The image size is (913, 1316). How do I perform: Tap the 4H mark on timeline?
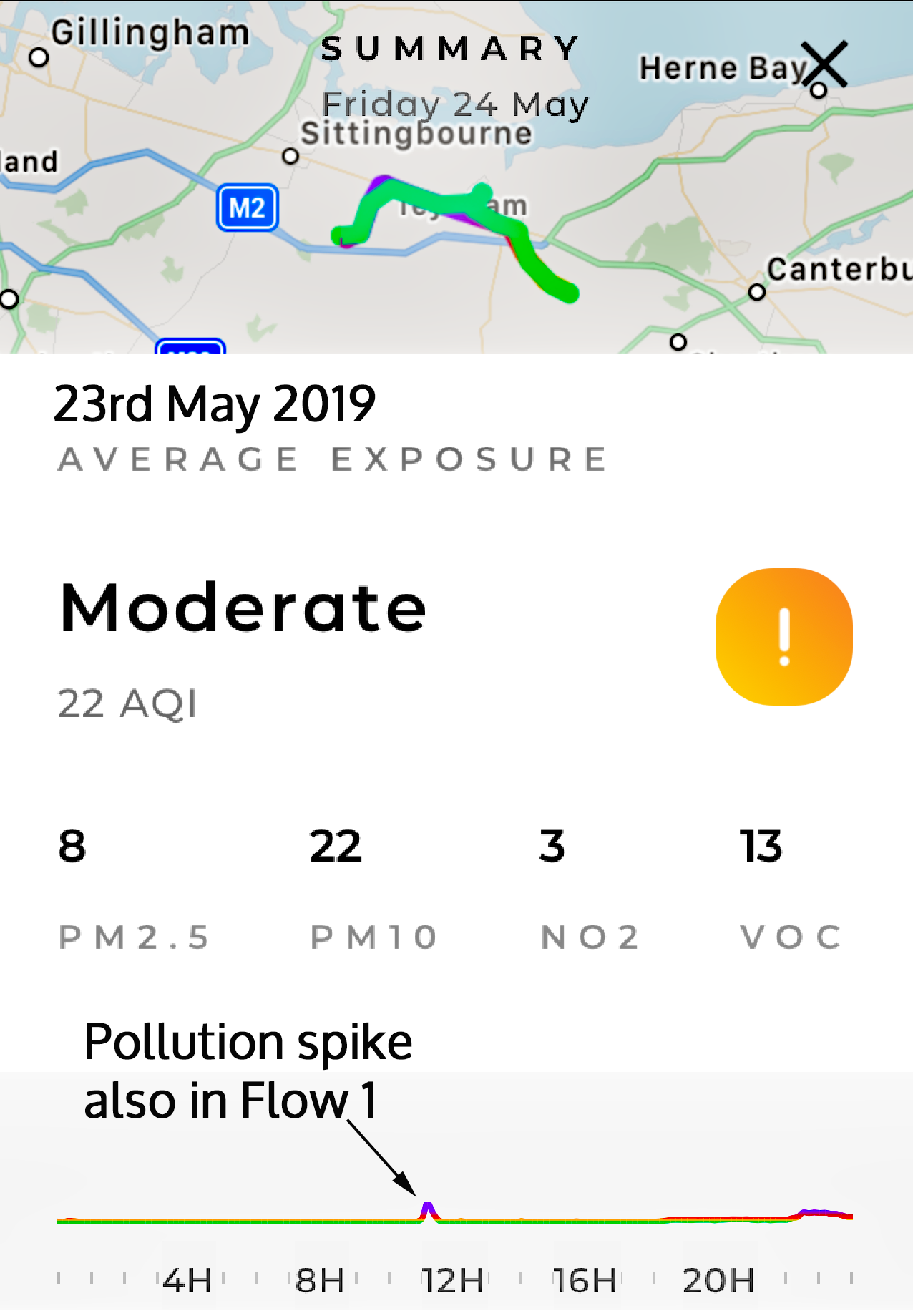(187, 1280)
